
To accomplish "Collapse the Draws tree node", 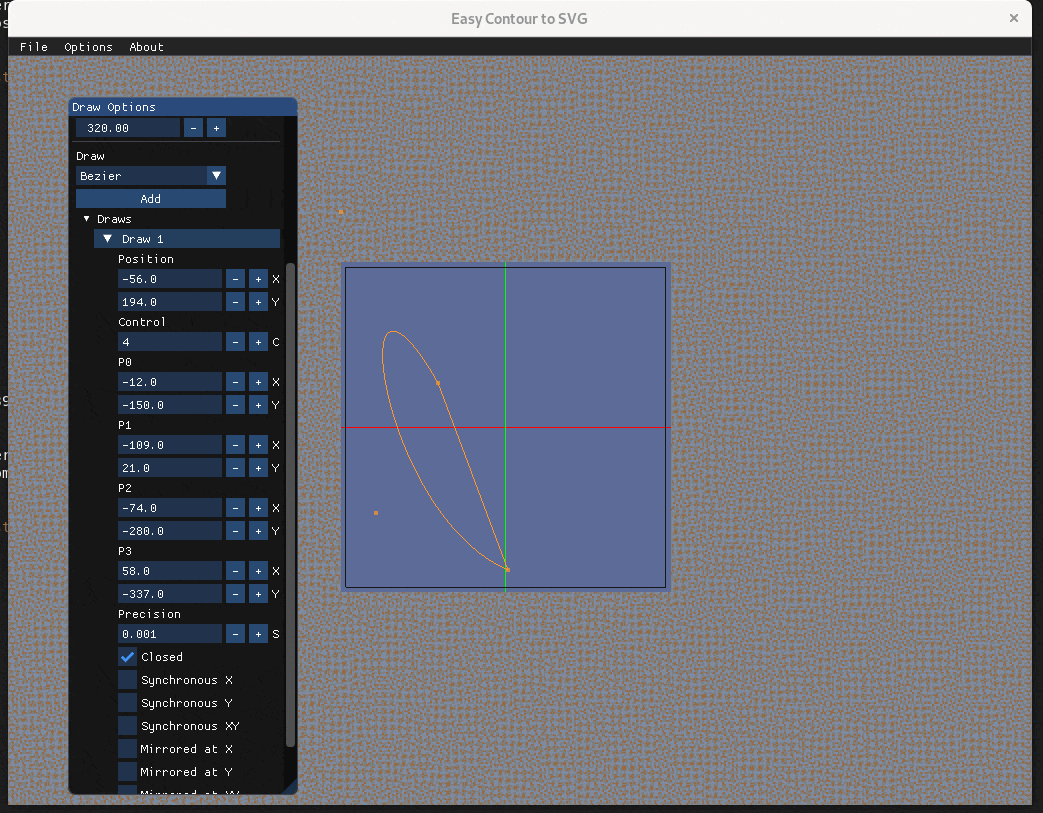I will [86, 219].
